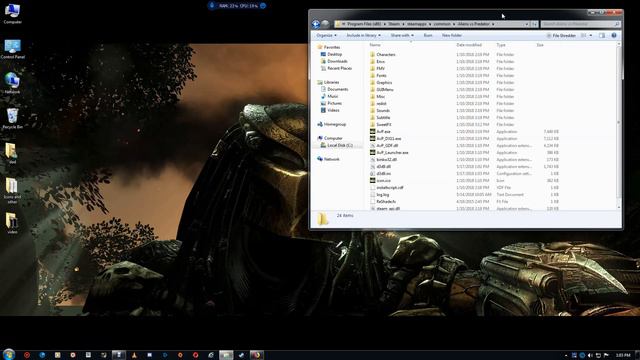Show hidden system tray icons arrow
The height and width of the screenshot is (360, 640).
pyautogui.click(x=566, y=356)
